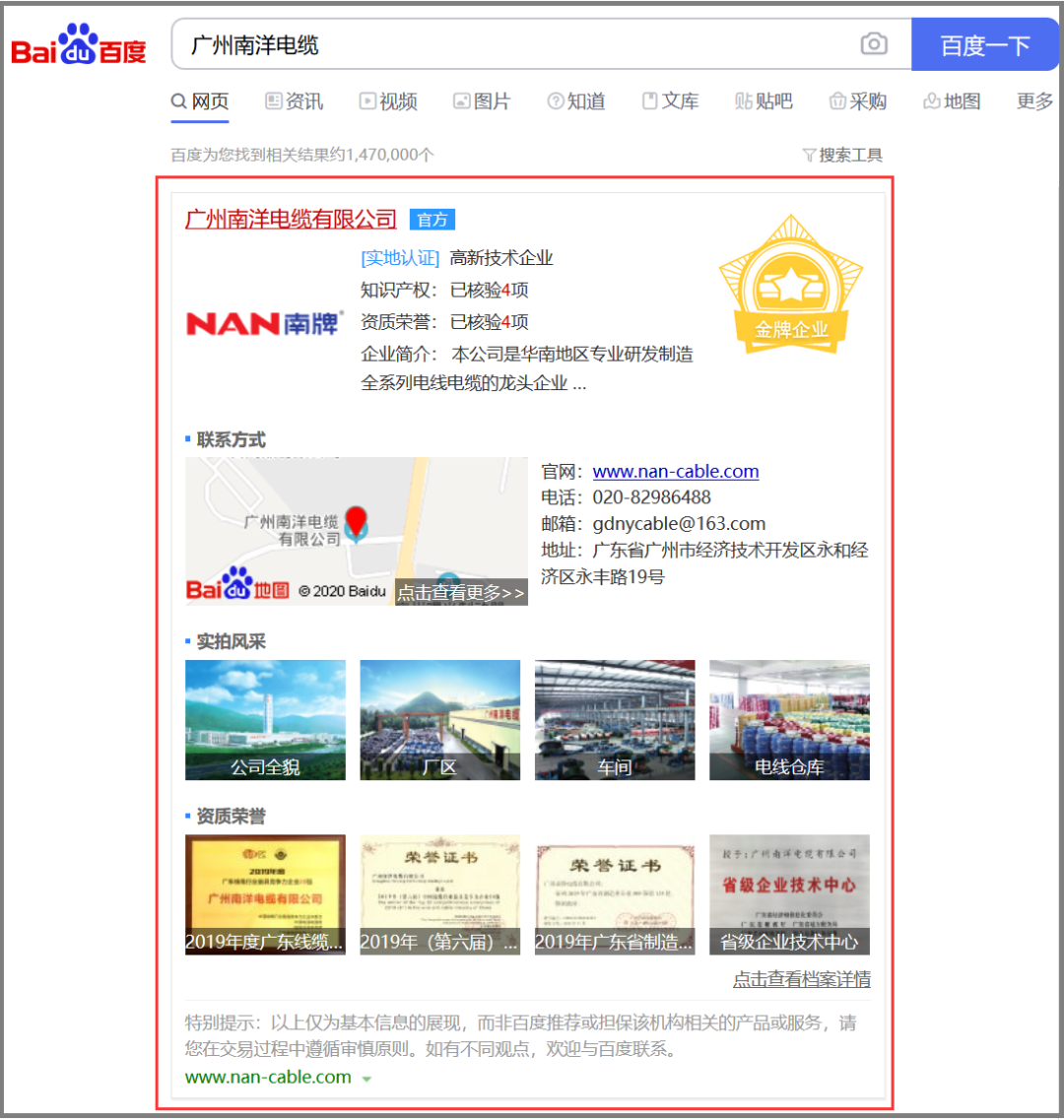
Task: Open the 电线仓库 photo
Action: 789,720
